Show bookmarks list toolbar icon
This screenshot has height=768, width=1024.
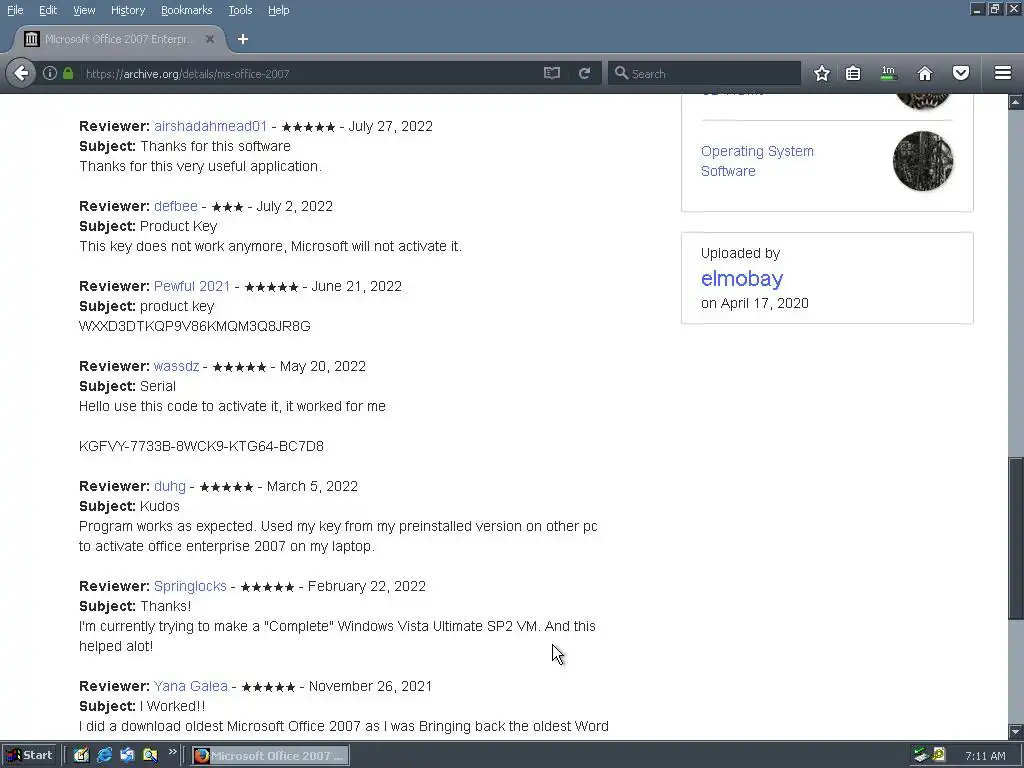pyautogui.click(x=853, y=73)
